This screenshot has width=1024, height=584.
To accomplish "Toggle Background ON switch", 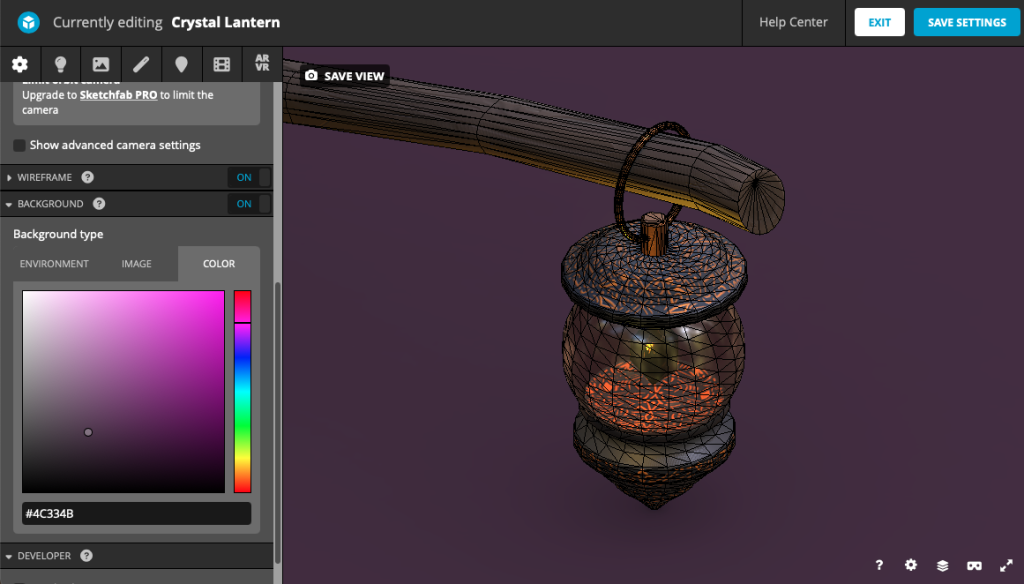I will click(249, 204).
